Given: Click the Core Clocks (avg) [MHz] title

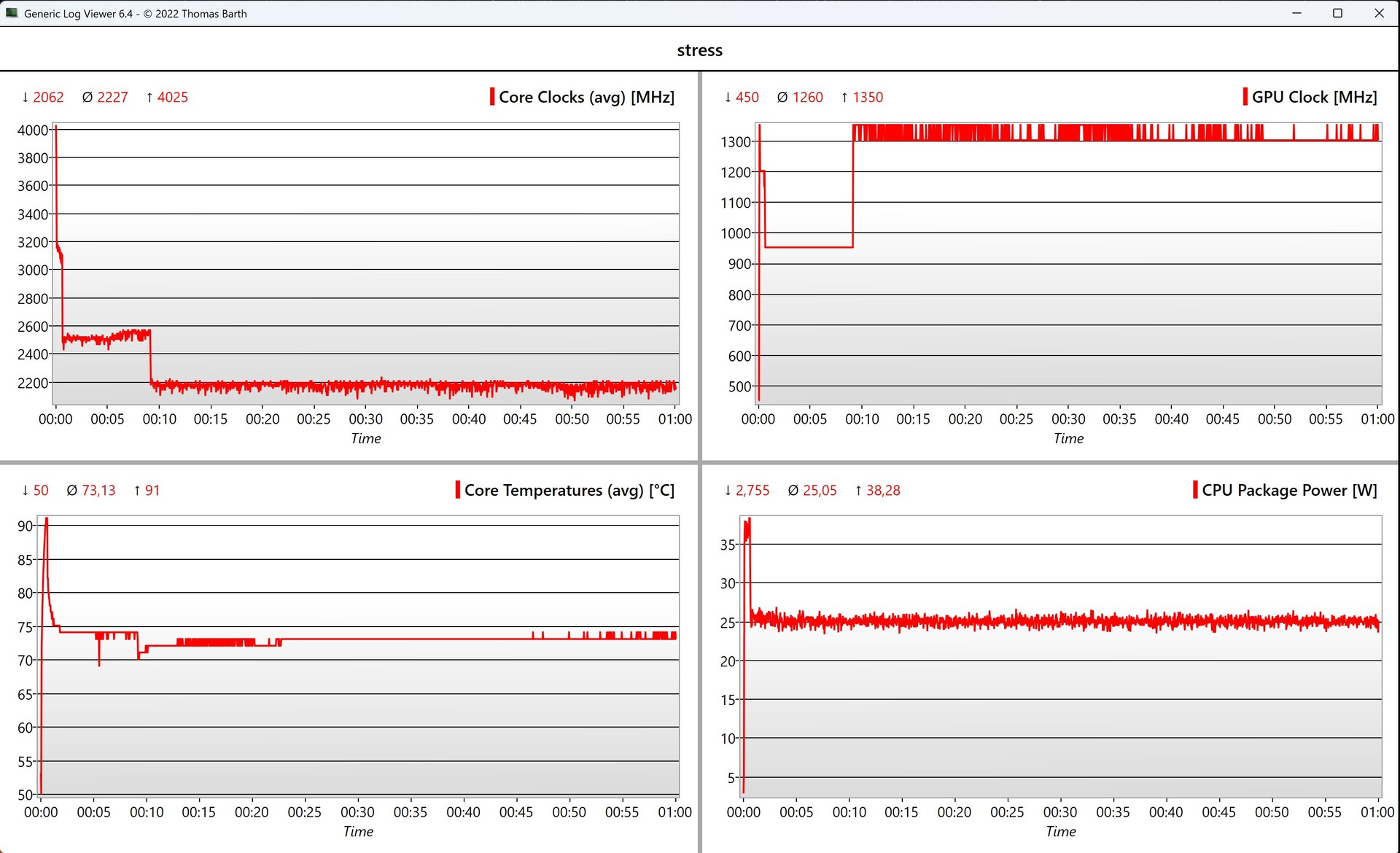Looking at the screenshot, I should pyautogui.click(x=586, y=97).
